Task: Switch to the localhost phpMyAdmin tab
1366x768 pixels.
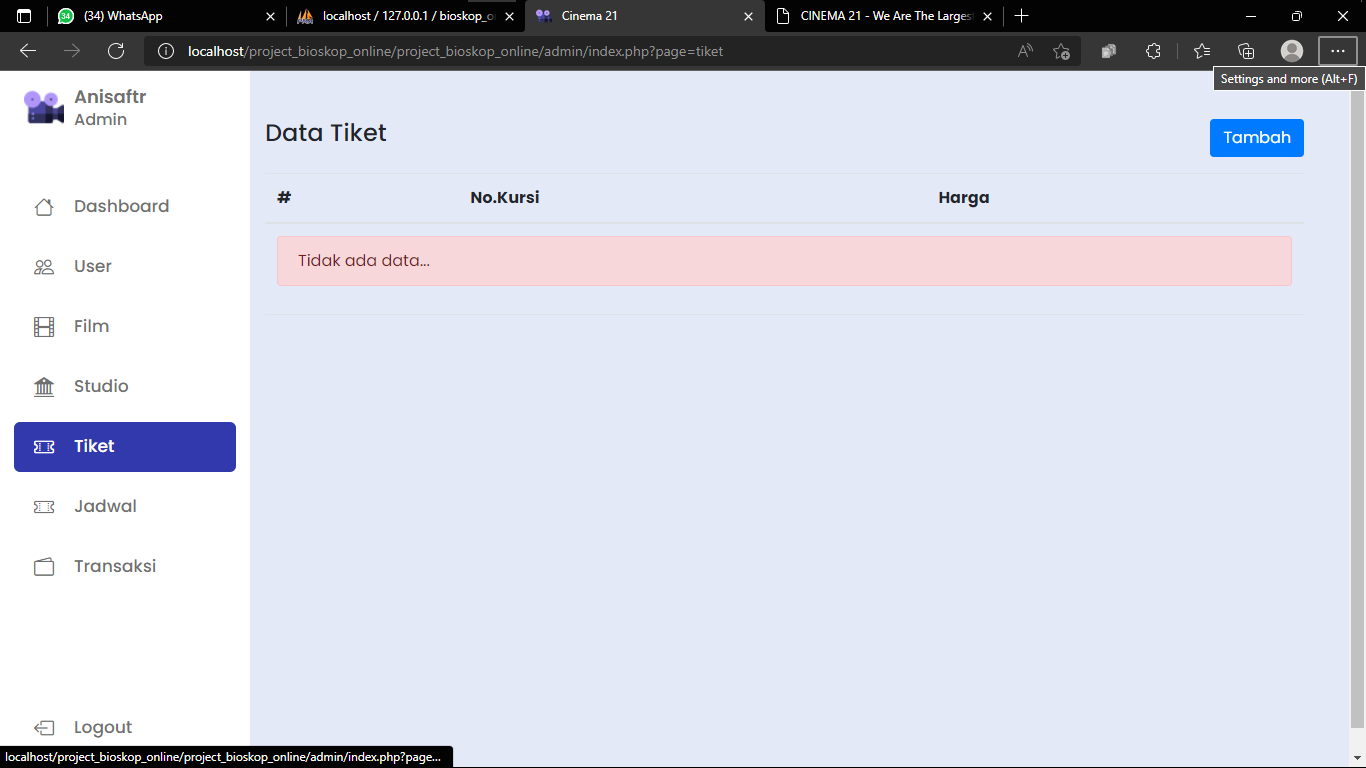Action: click(x=405, y=16)
